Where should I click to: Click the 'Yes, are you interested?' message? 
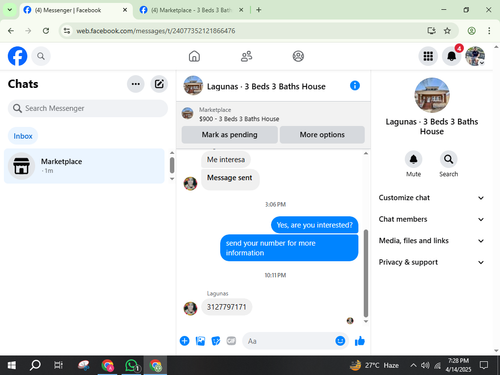click(314, 225)
